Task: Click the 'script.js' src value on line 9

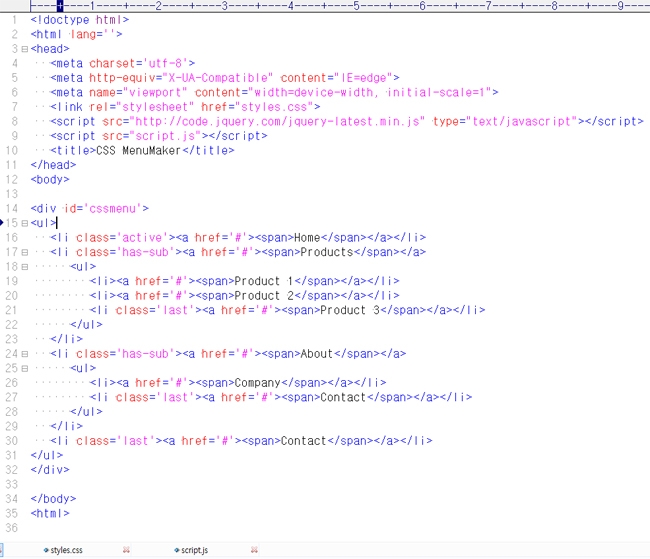Action: click(x=165, y=136)
